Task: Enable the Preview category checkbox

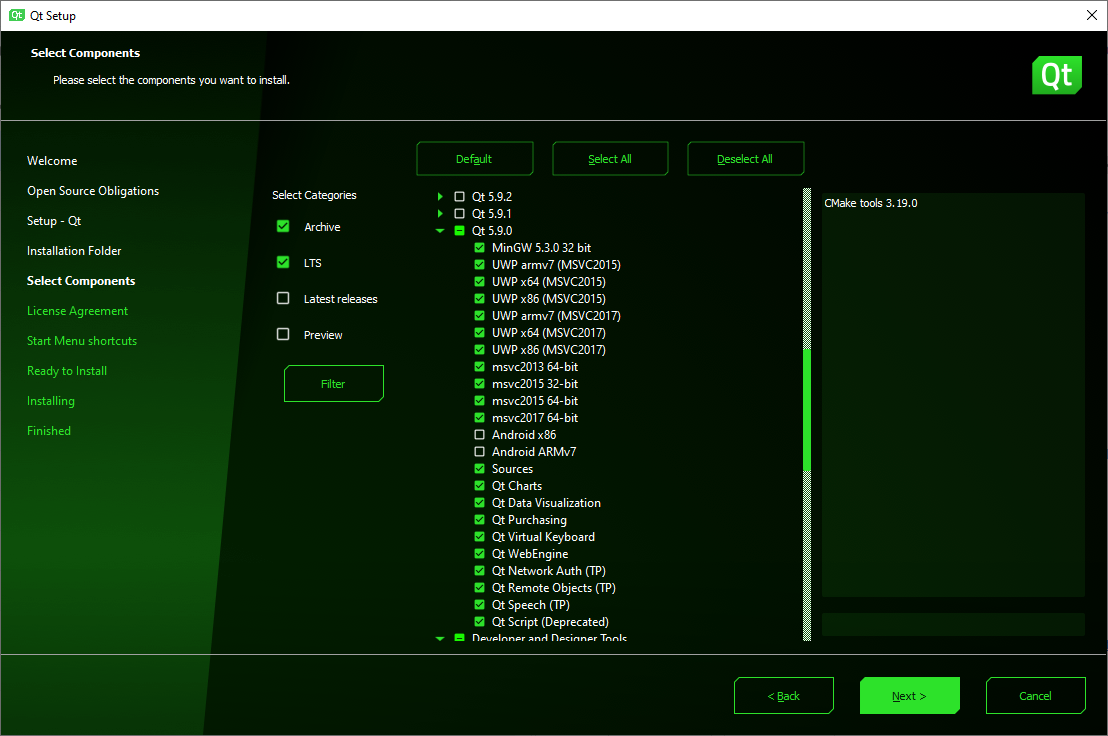Action: pos(283,334)
